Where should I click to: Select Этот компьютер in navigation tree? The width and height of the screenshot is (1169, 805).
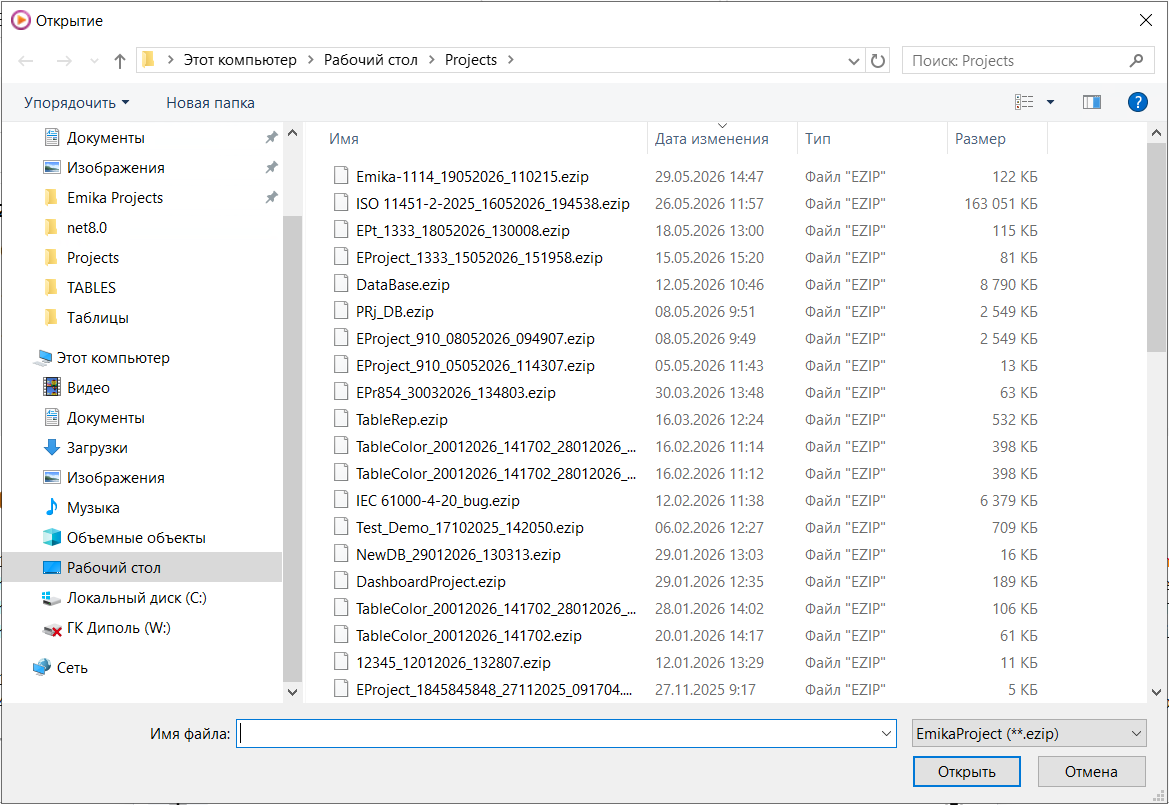click(x=113, y=358)
